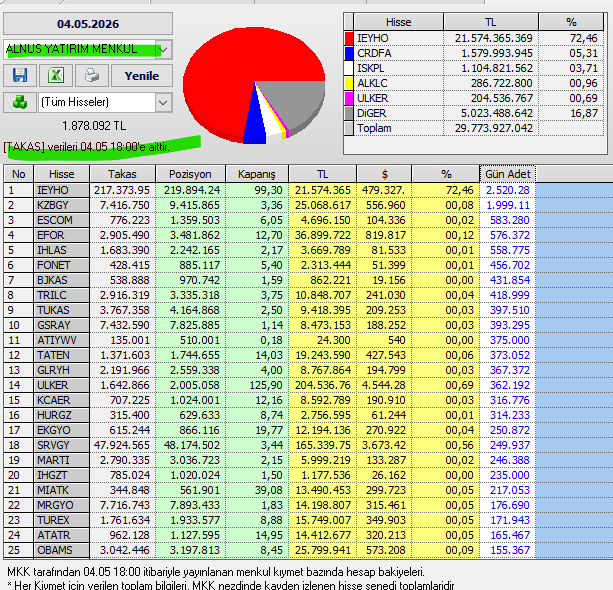Click the pie chart

coord(254,84)
